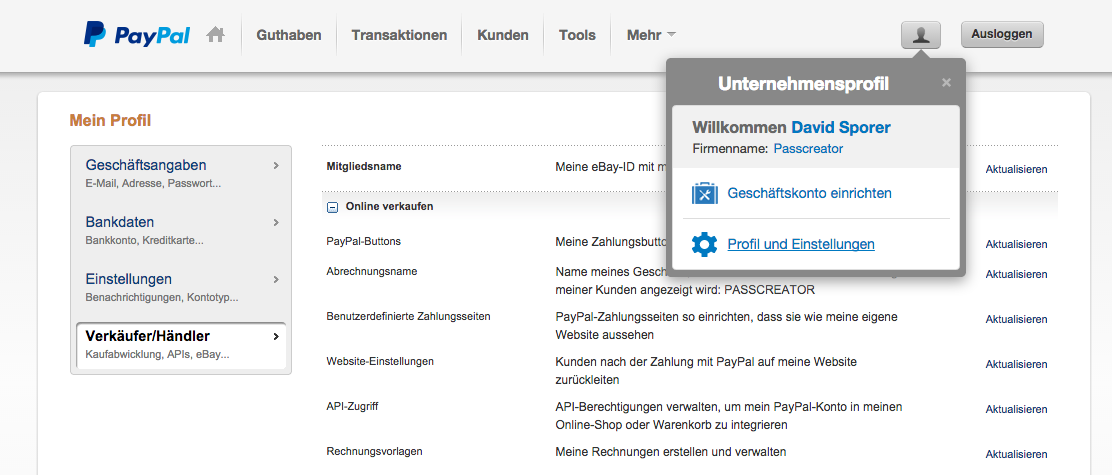Click the "Firmenname:" label in the popup

coord(730,149)
